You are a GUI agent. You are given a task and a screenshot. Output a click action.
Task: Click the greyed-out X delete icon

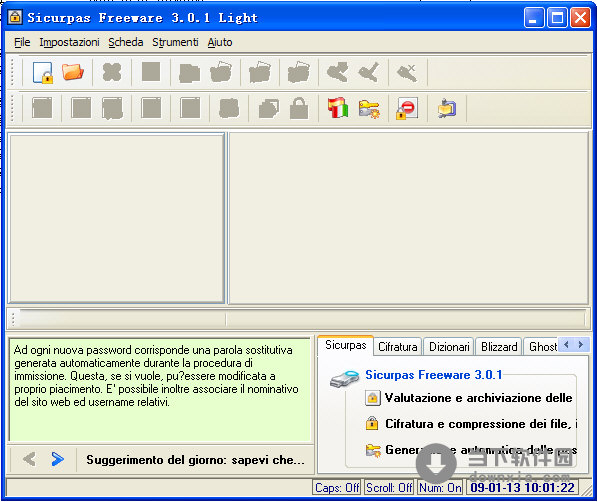pyautogui.click(x=112, y=72)
